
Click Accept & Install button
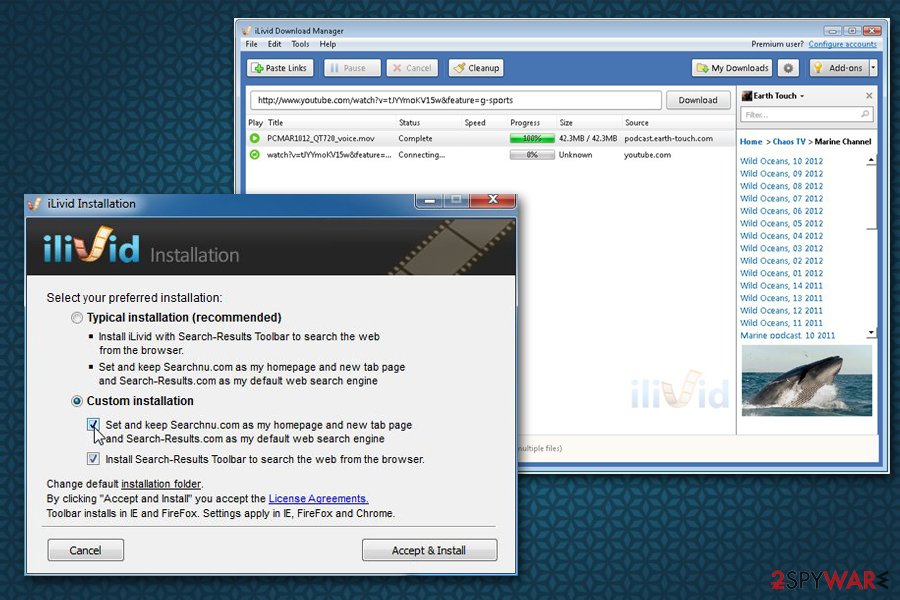tap(429, 550)
